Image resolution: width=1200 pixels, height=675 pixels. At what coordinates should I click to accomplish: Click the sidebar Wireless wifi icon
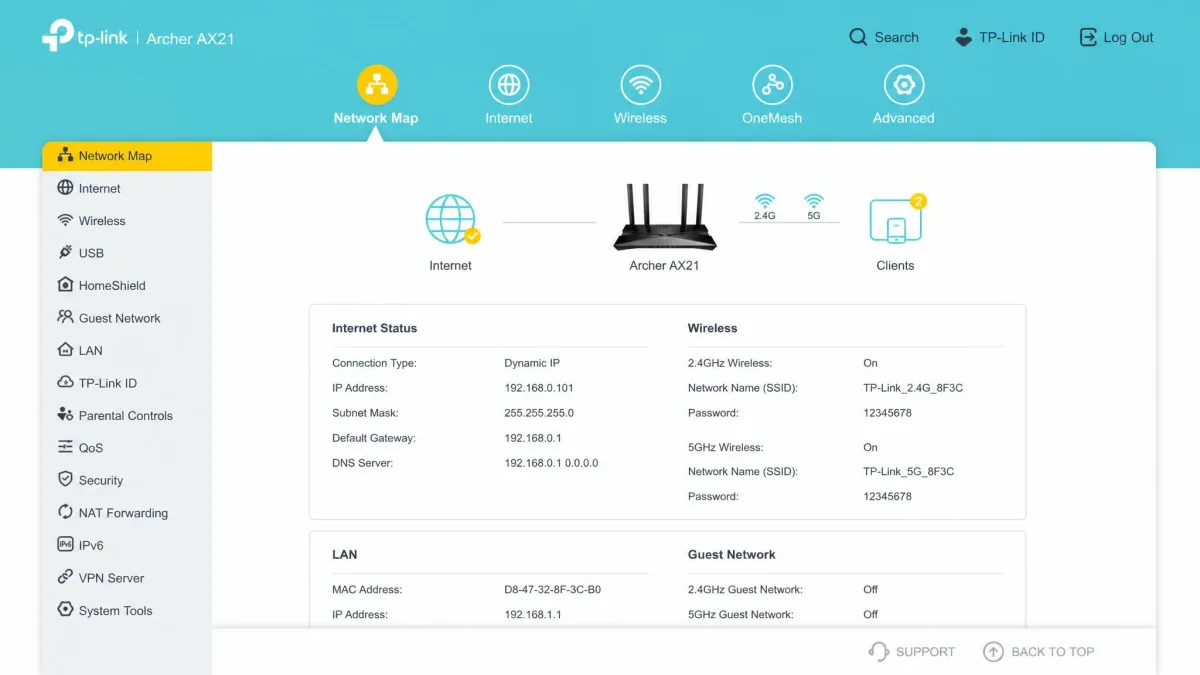(x=65, y=220)
